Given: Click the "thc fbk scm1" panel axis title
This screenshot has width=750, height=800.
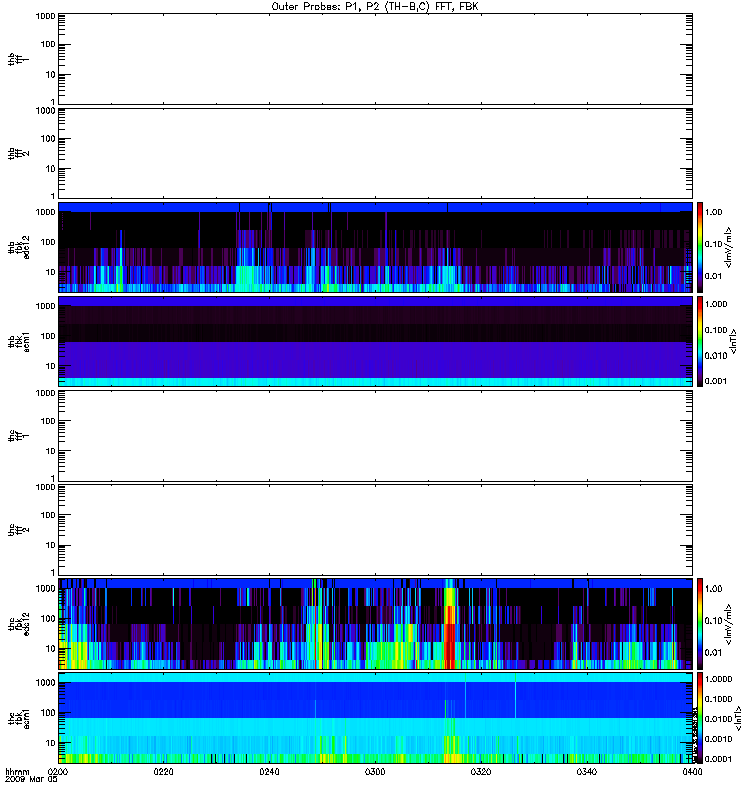Looking at the screenshot, I should pos(18,718).
